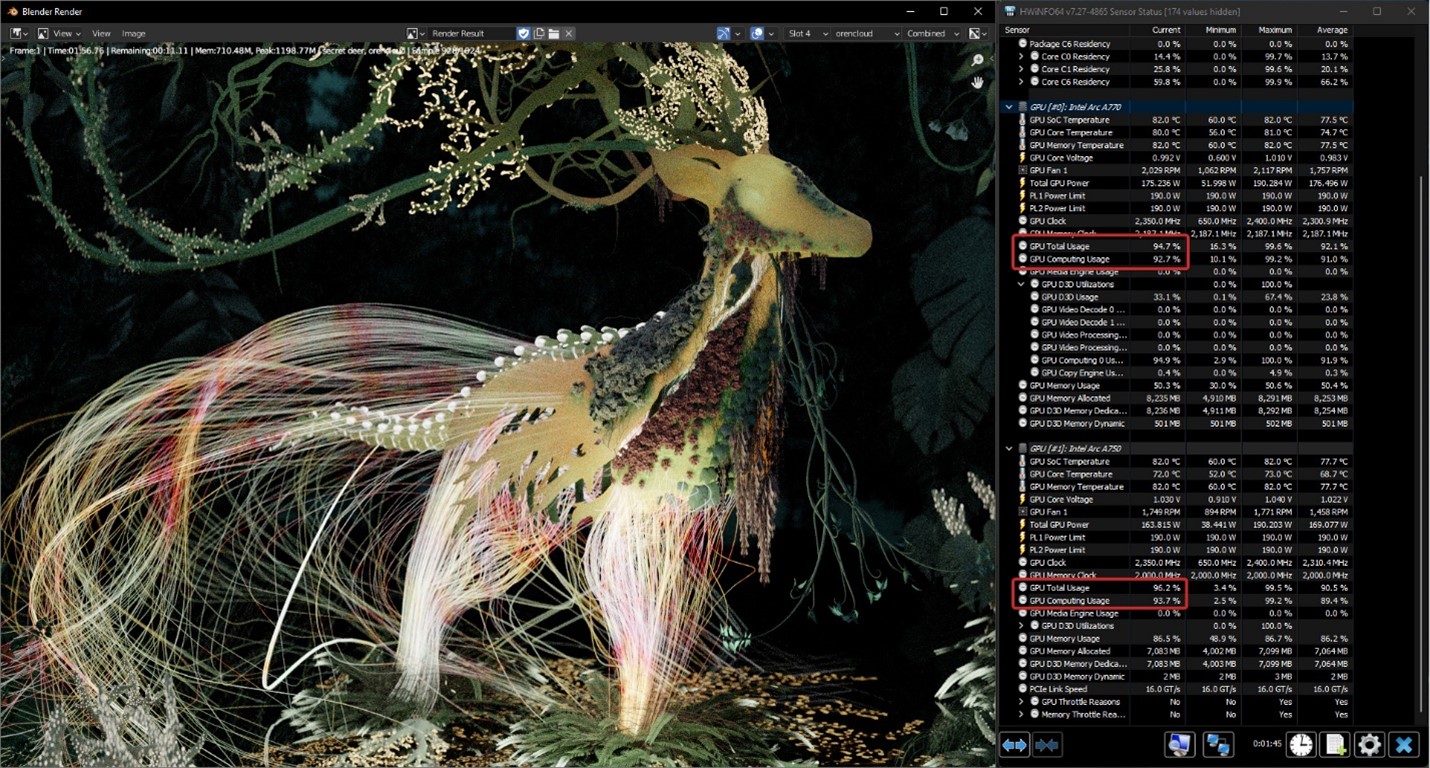Open the Image menu in Blender
This screenshot has width=1430, height=768.
click(133, 33)
